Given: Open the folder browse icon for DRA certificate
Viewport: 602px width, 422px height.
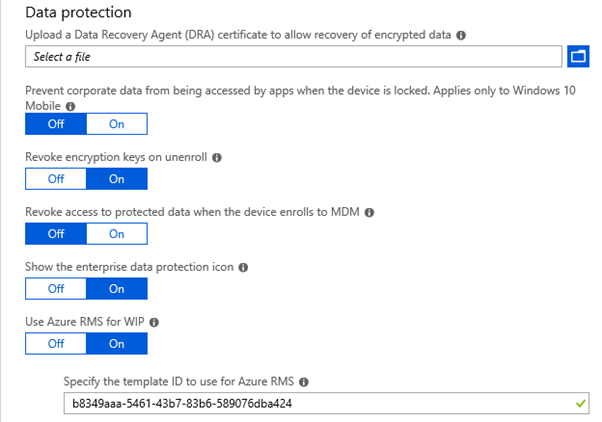Looking at the screenshot, I should coord(578,56).
